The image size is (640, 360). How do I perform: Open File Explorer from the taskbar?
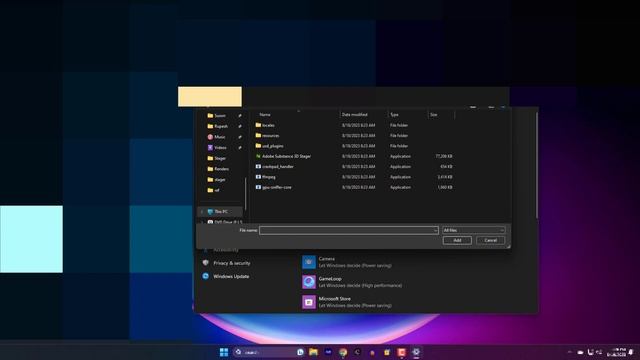click(313, 352)
